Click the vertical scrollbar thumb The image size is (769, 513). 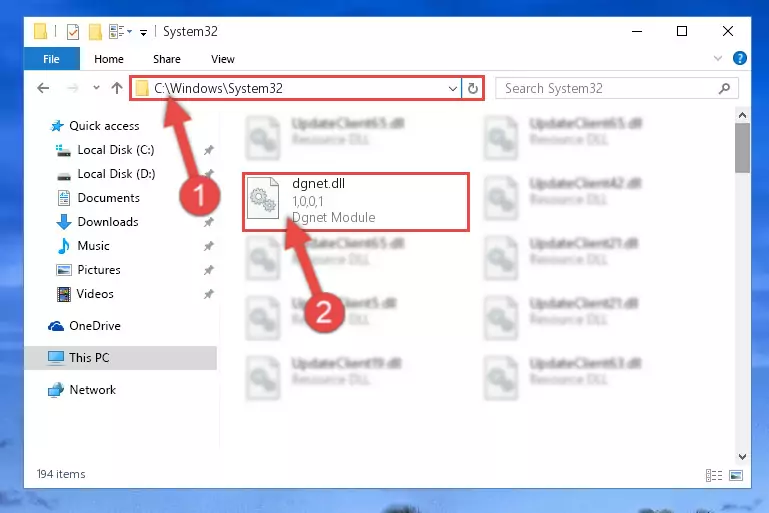742,148
